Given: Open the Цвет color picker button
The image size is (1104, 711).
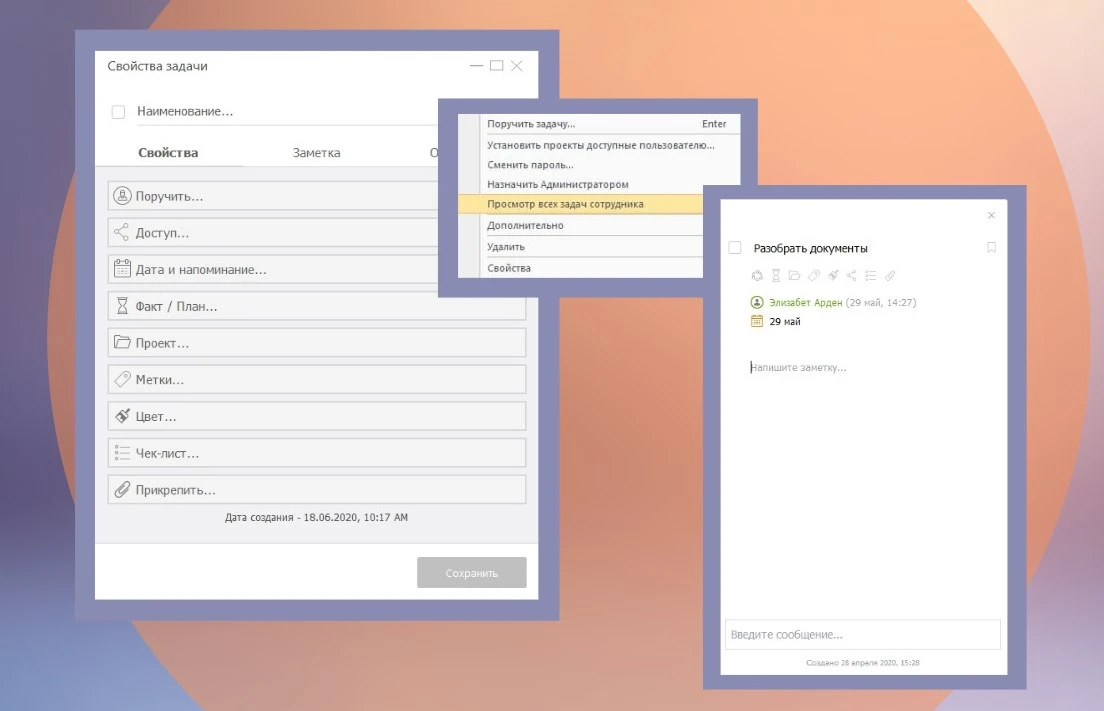Looking at the screenshot, I should (316, 416).
